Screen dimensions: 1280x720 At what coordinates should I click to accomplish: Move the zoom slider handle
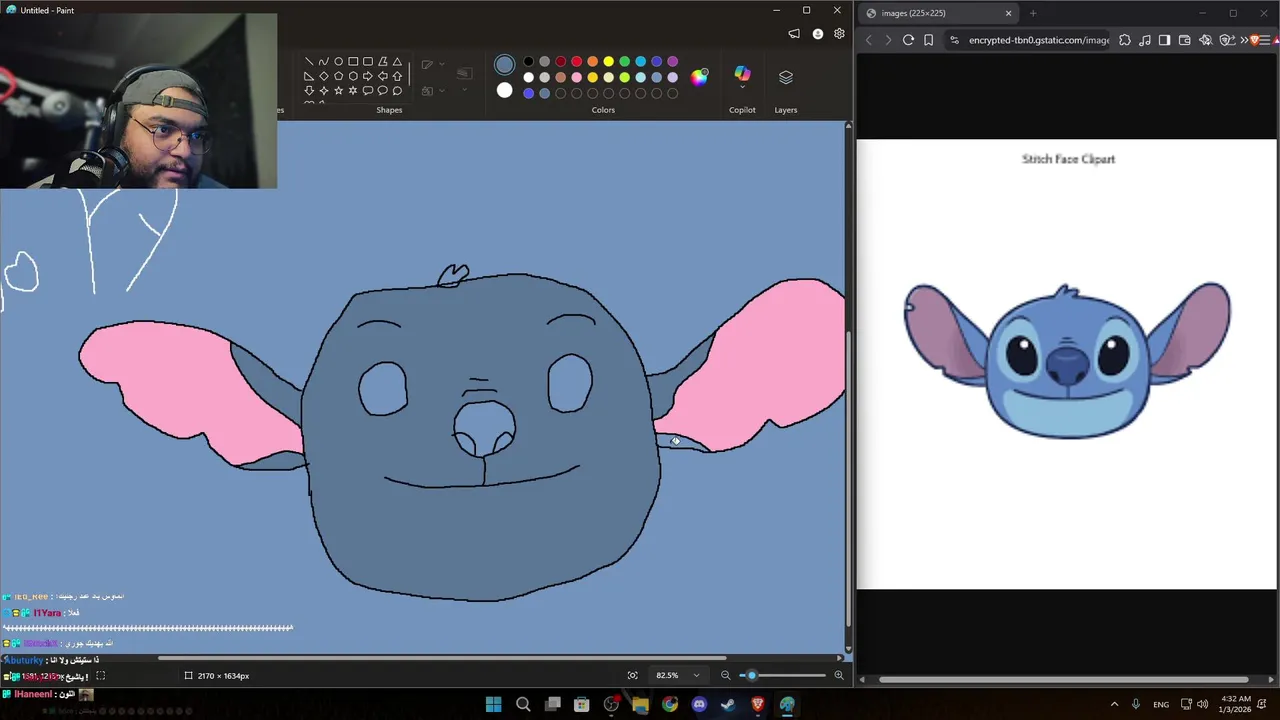752,675
